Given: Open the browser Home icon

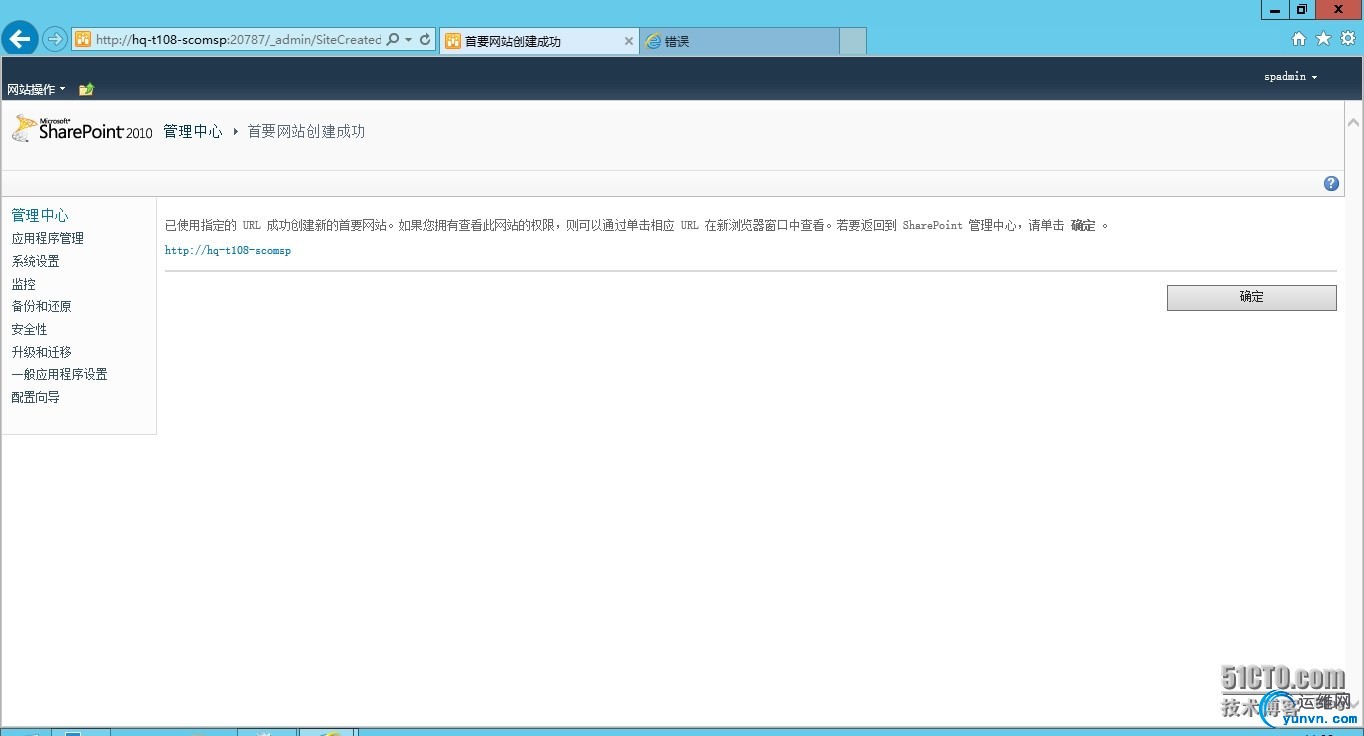Looking at the screenshot, I should [x=1299, y=39].
